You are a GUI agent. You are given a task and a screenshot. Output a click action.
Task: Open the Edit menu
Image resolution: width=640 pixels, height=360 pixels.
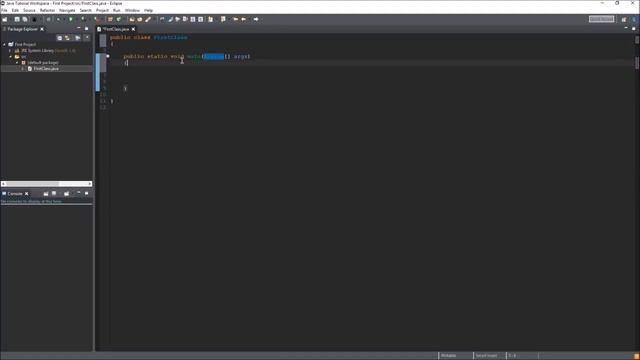point(16,10)
